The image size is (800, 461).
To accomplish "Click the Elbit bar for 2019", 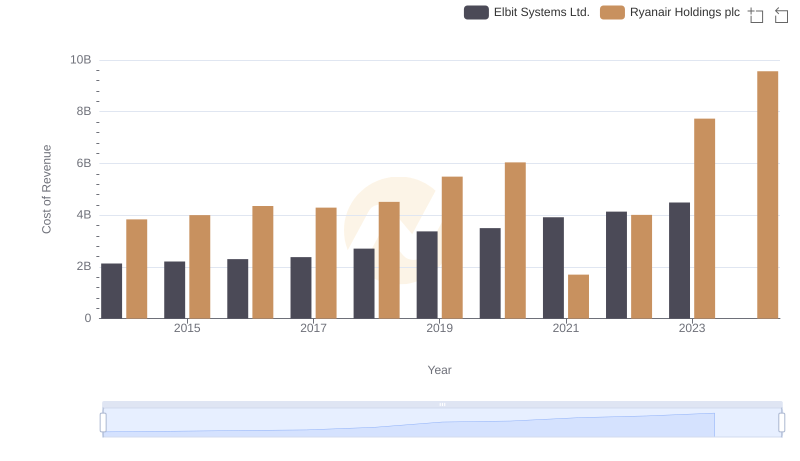I will coord(427,275).
